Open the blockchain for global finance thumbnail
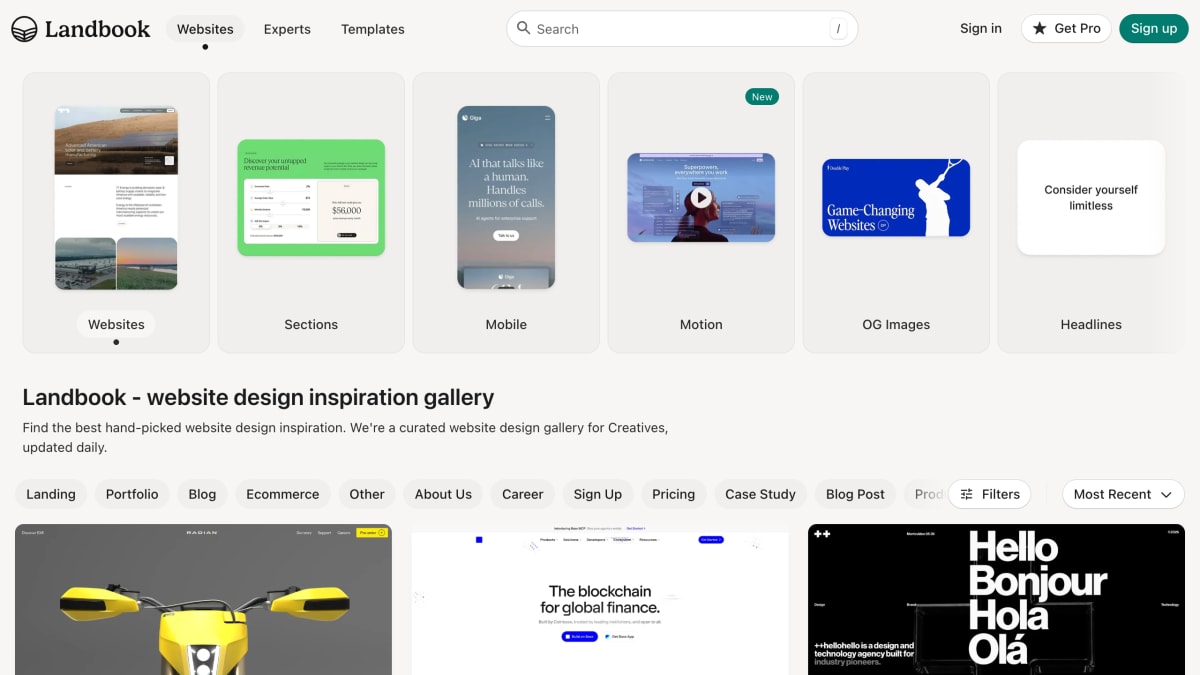 600,599
